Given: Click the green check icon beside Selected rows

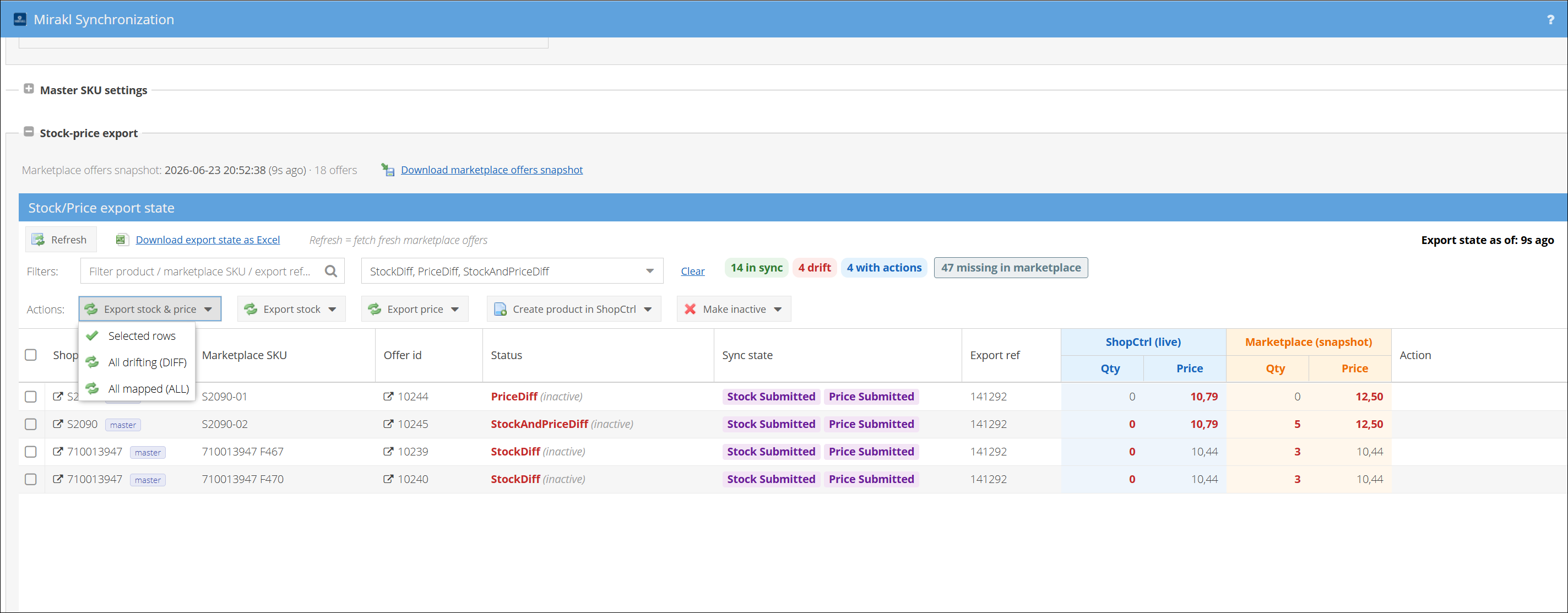Looking at the screenshot, I should point(93,335).
